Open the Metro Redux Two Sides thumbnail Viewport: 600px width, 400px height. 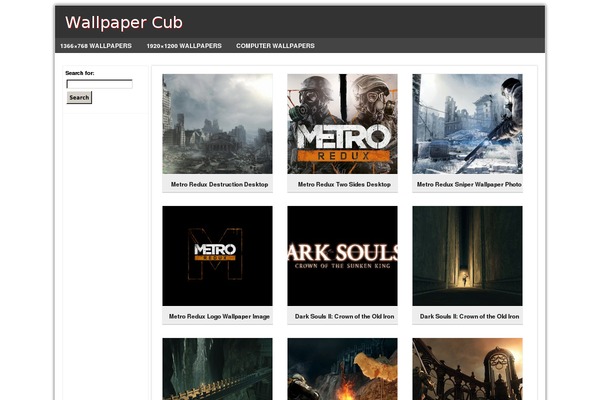[342, 124]
